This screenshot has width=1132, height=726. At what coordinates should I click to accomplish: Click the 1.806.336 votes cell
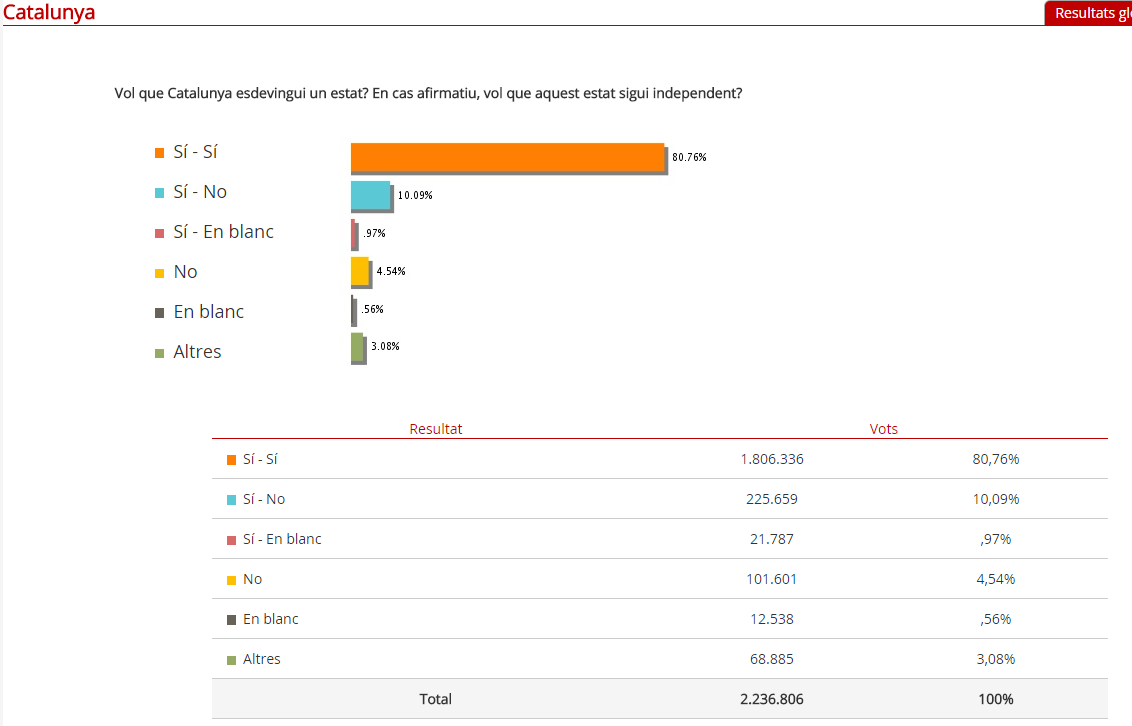pyautogui.click(x=771, y=459)
